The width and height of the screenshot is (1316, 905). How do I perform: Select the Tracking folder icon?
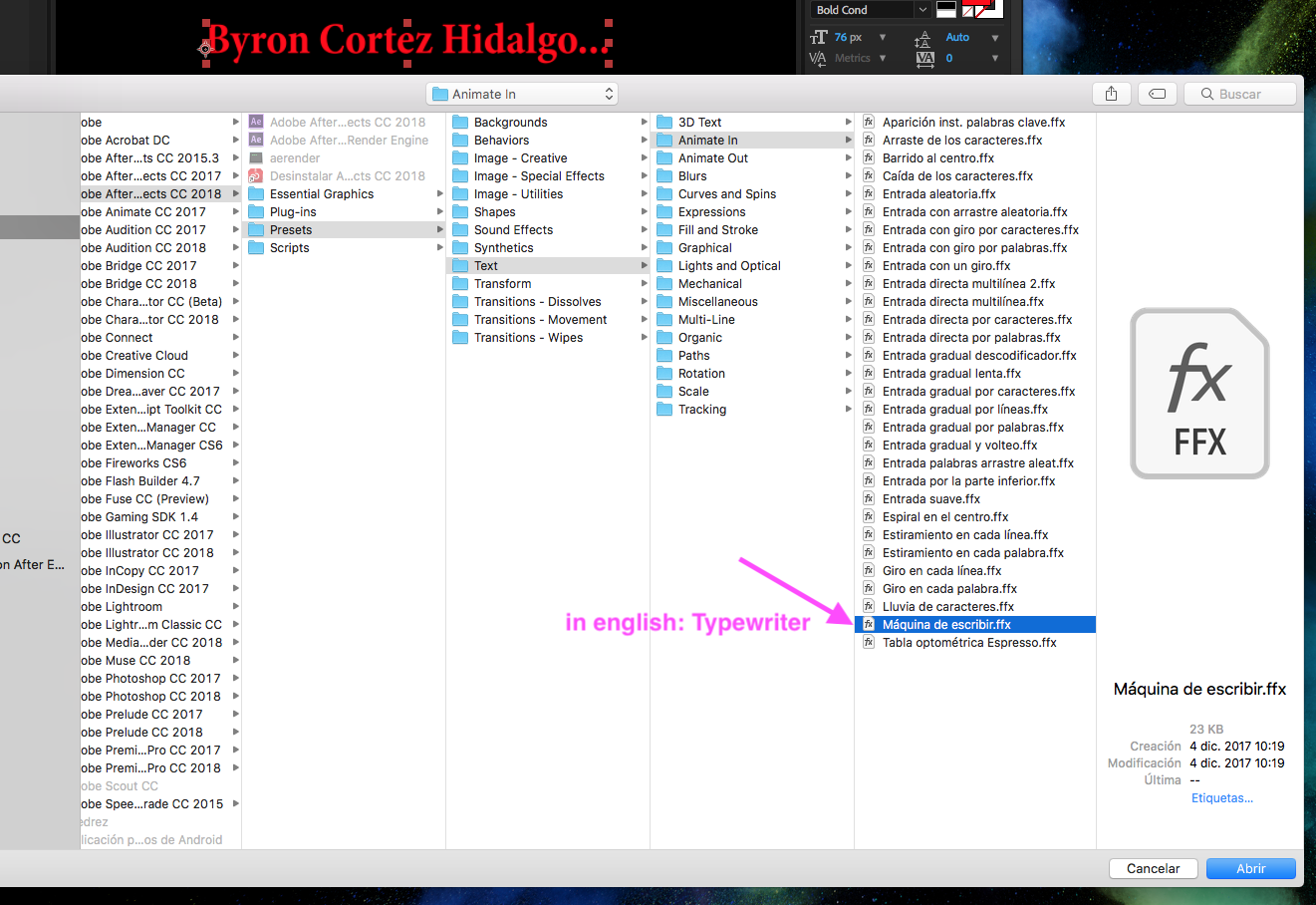(664, 410)
